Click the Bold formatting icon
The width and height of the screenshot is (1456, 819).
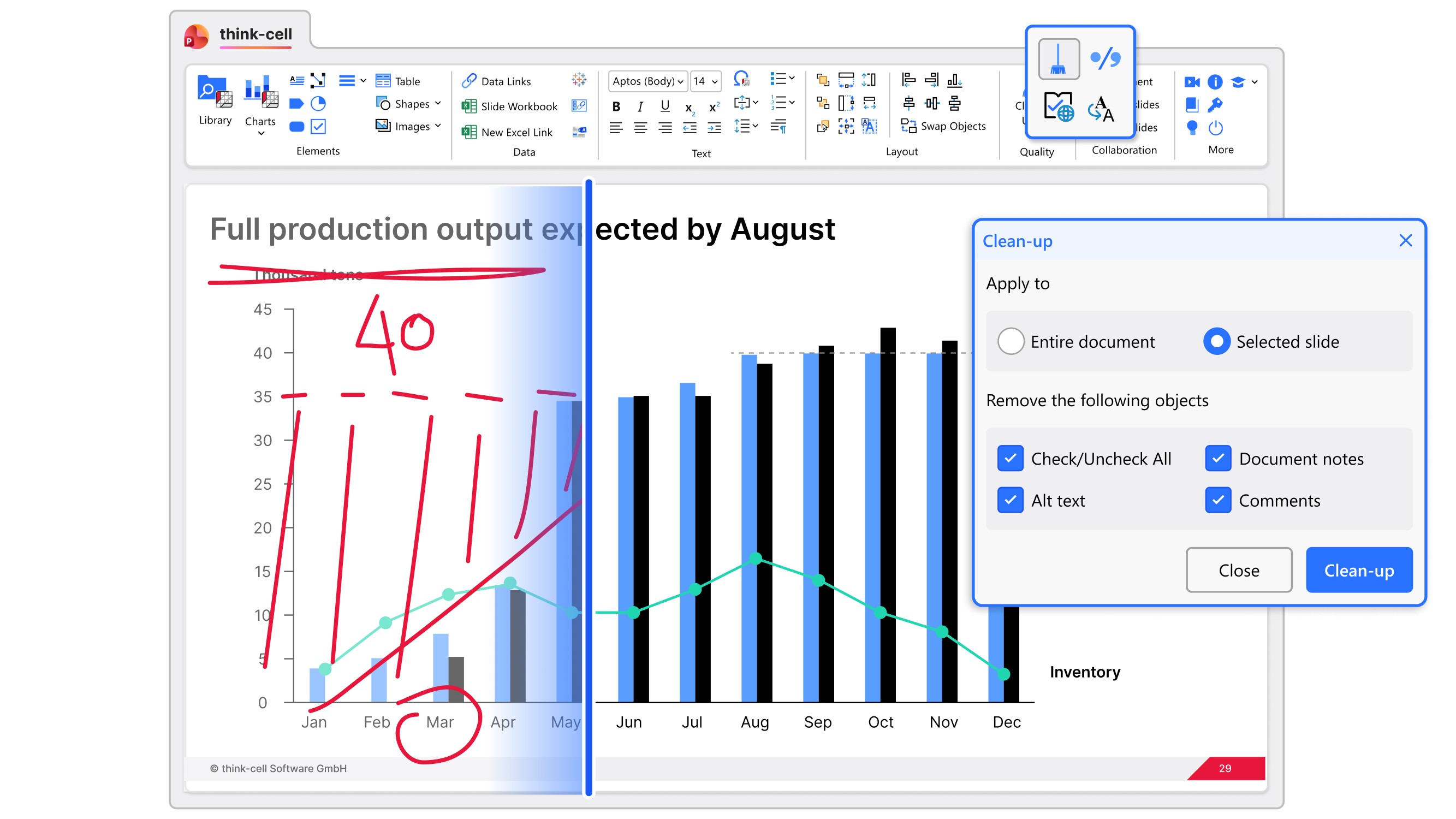[616, 106]
